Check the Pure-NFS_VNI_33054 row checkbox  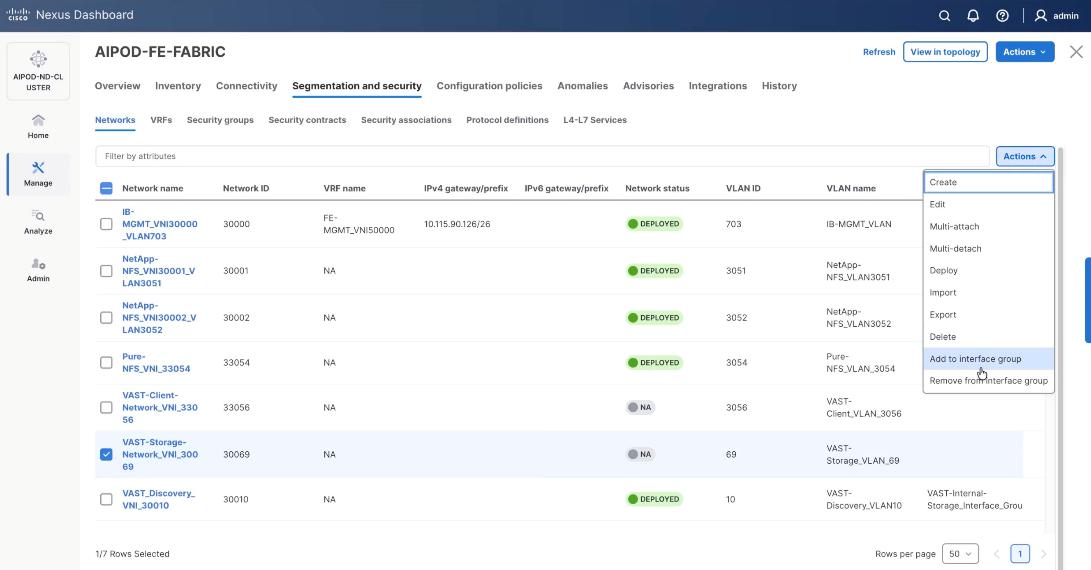[x=106, y=362]
